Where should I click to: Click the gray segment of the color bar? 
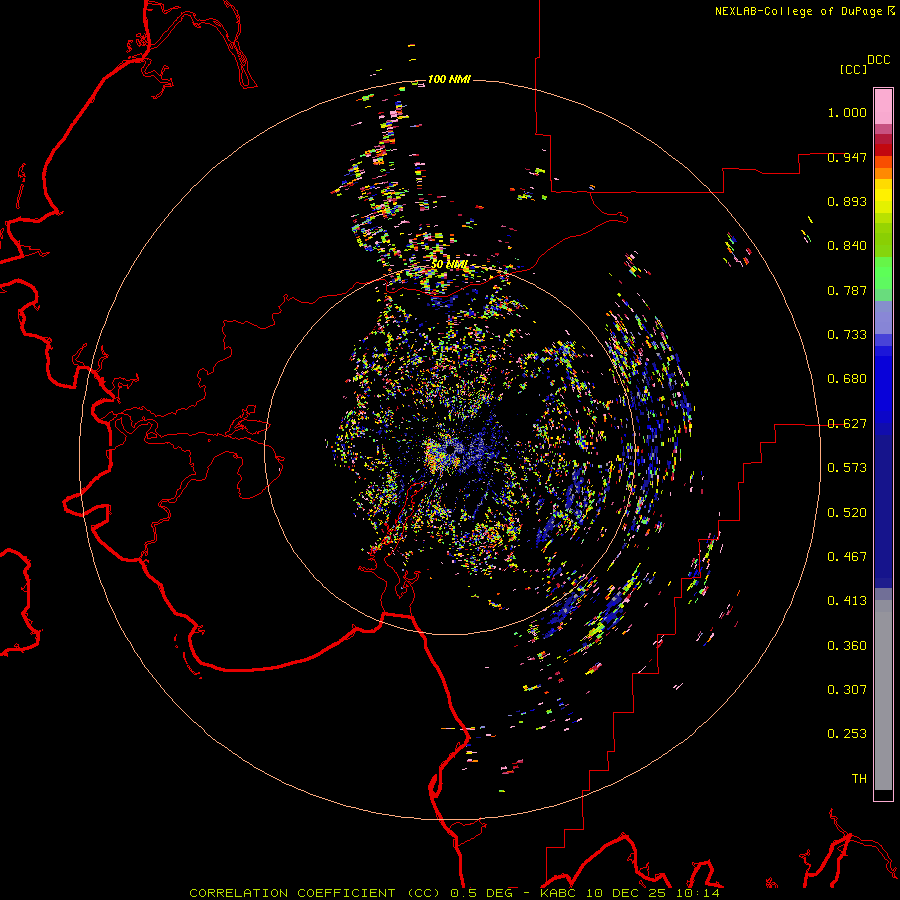tap(883, 695)
